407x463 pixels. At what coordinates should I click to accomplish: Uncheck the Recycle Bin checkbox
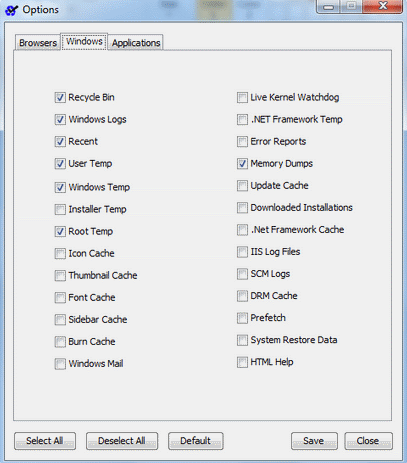(60, 98)
